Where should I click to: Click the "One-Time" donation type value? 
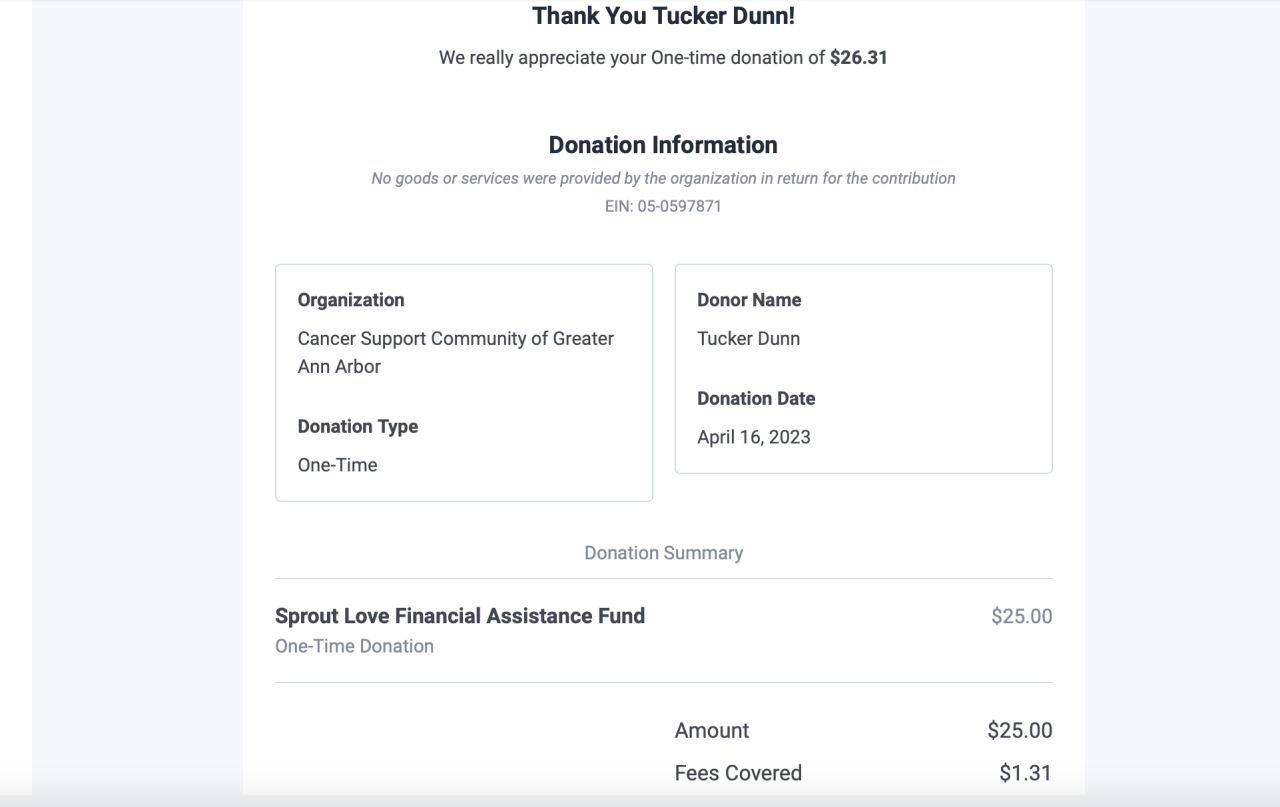click(x=338, y=465)
